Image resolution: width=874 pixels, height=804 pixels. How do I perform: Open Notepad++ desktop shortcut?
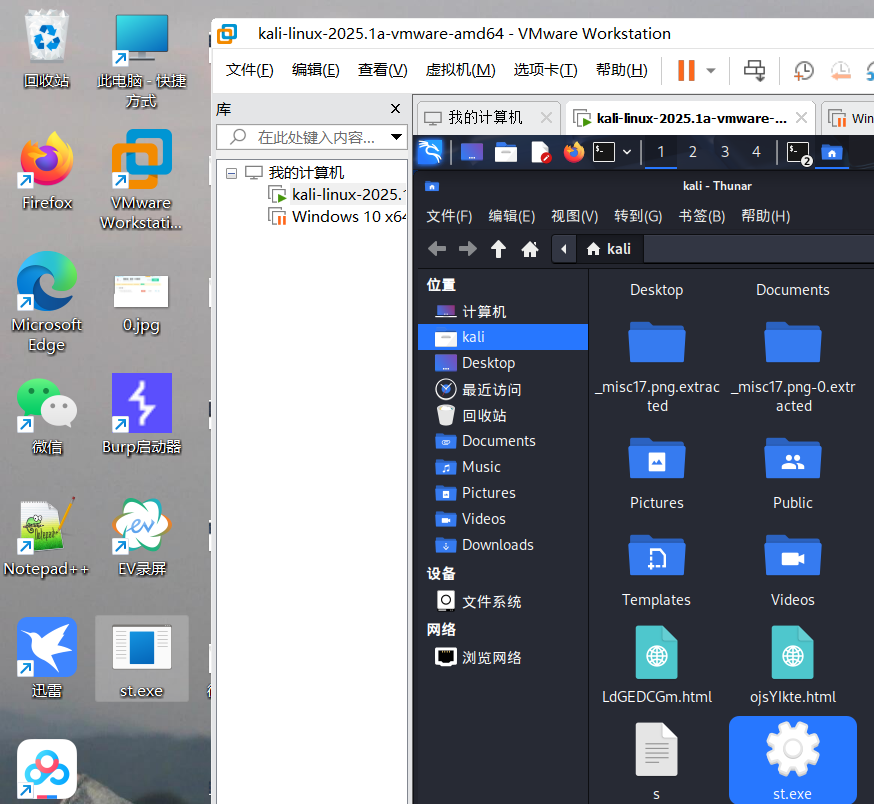[x=46, y=536]
